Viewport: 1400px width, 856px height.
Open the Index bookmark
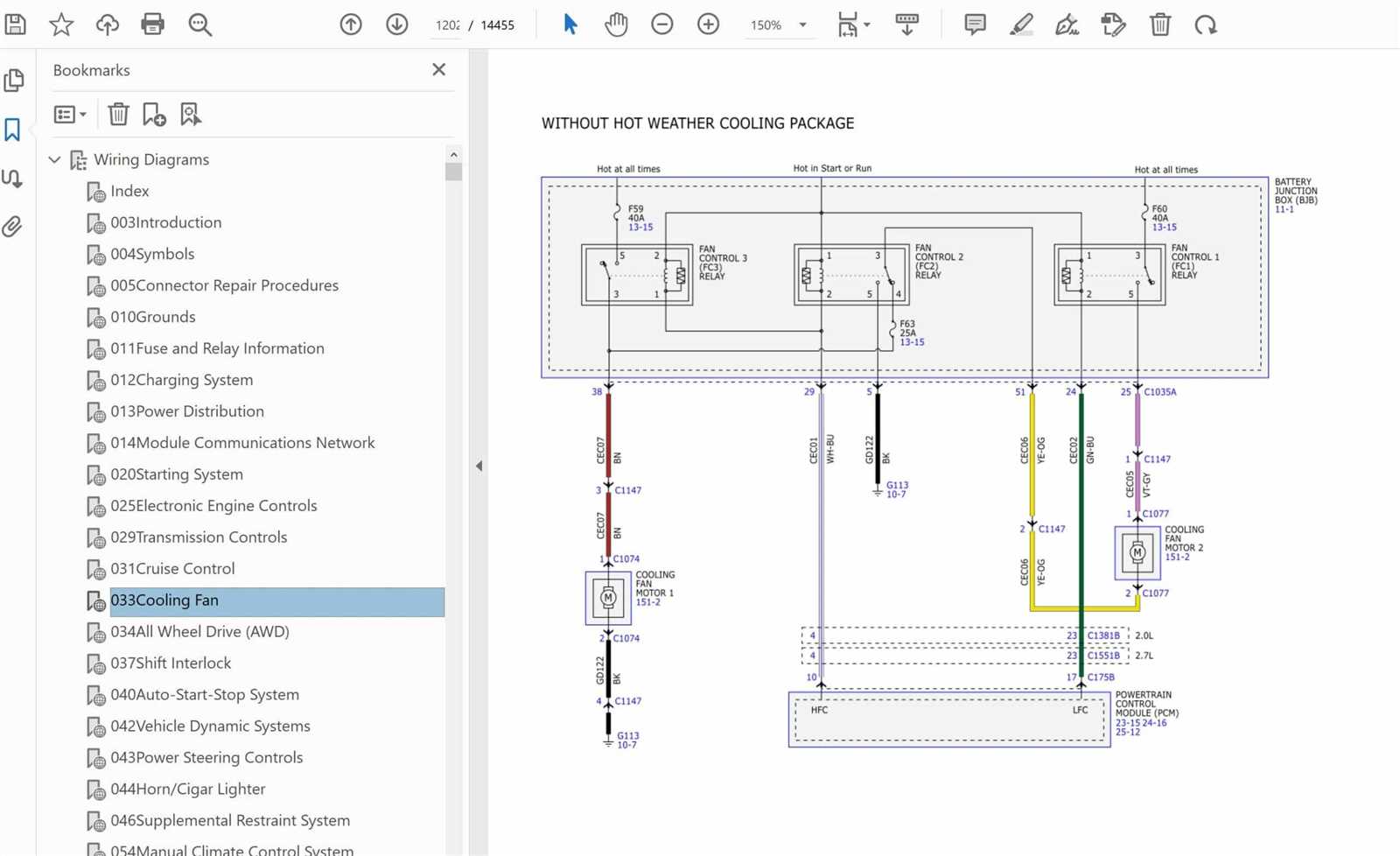click(129, 191)
